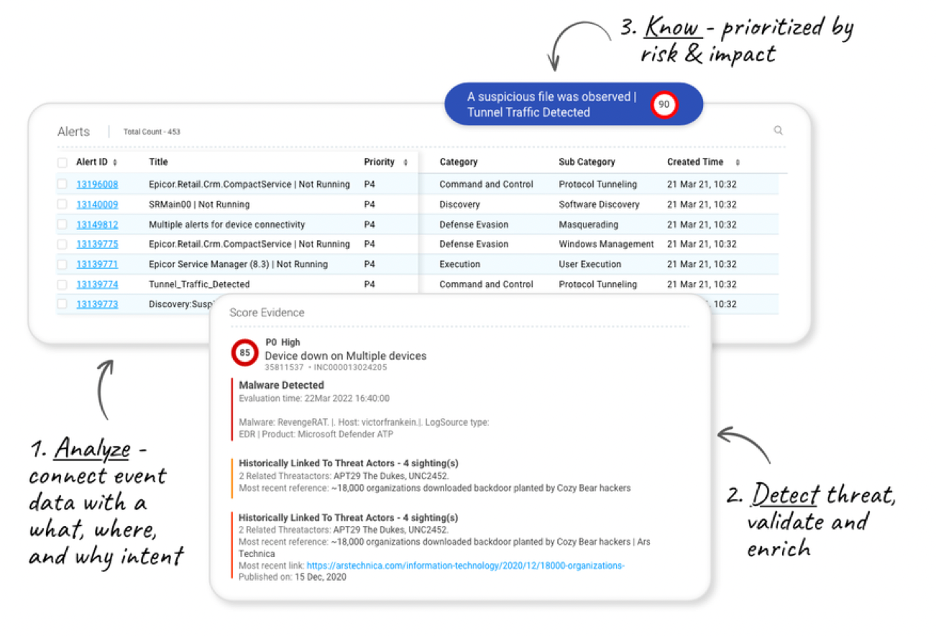Click the 85 score badge in Score Evidence
This screenshot has height=636, width=936.
pyautogui.click(x=244, y=352)
